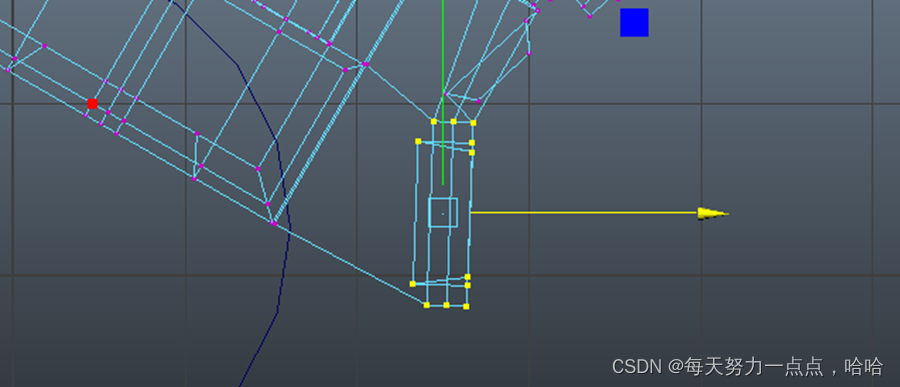Click the green vertical axis line of the manipulator
This screenshot has height=387, width=900.
(443, 92)
